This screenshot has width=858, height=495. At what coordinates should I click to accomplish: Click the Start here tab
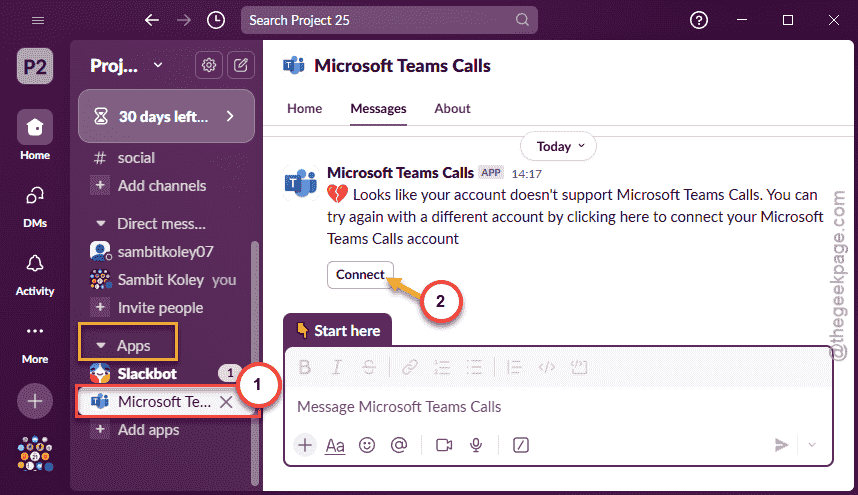tap(338, 330)
